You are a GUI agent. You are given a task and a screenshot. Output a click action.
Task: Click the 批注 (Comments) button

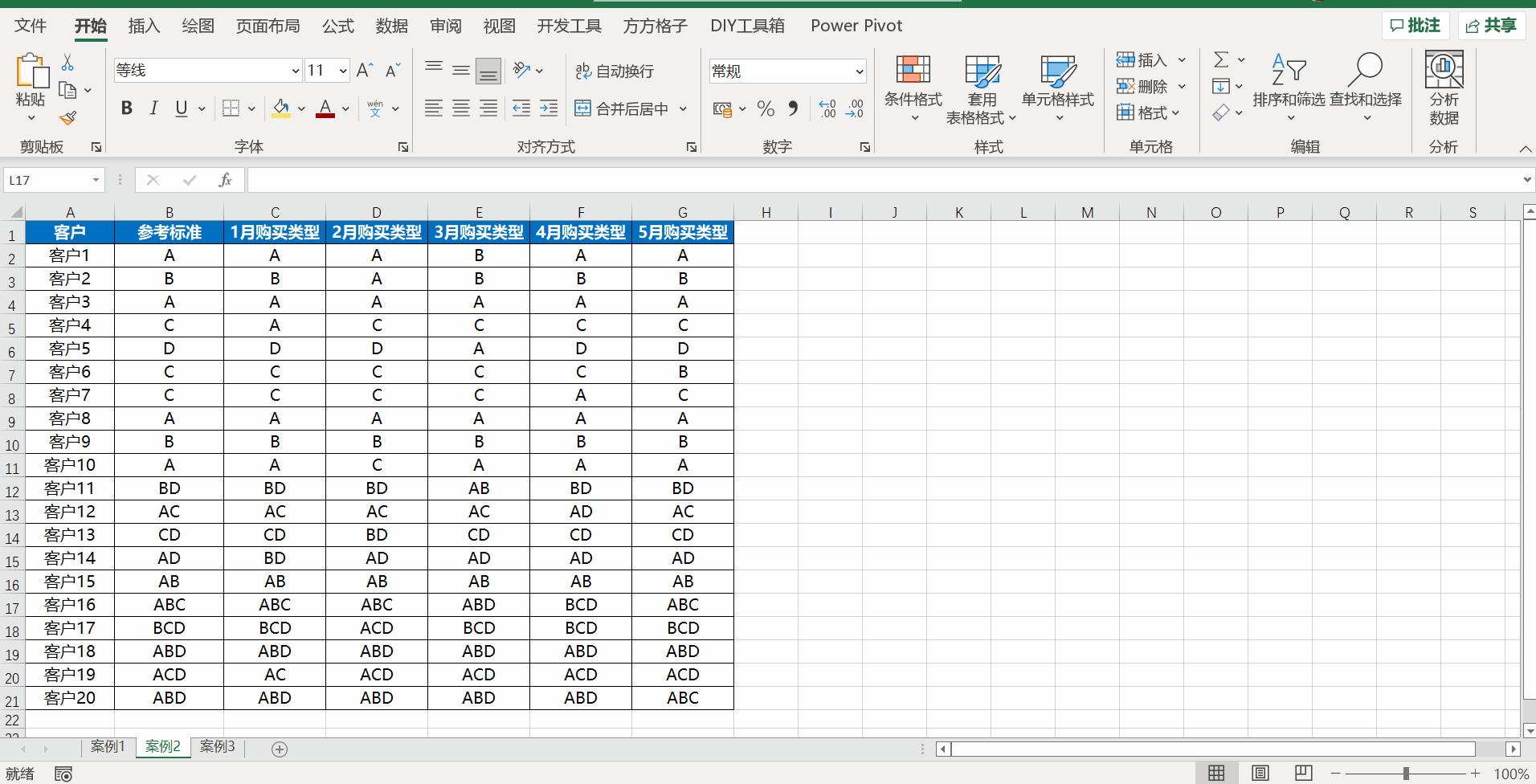1415,26
